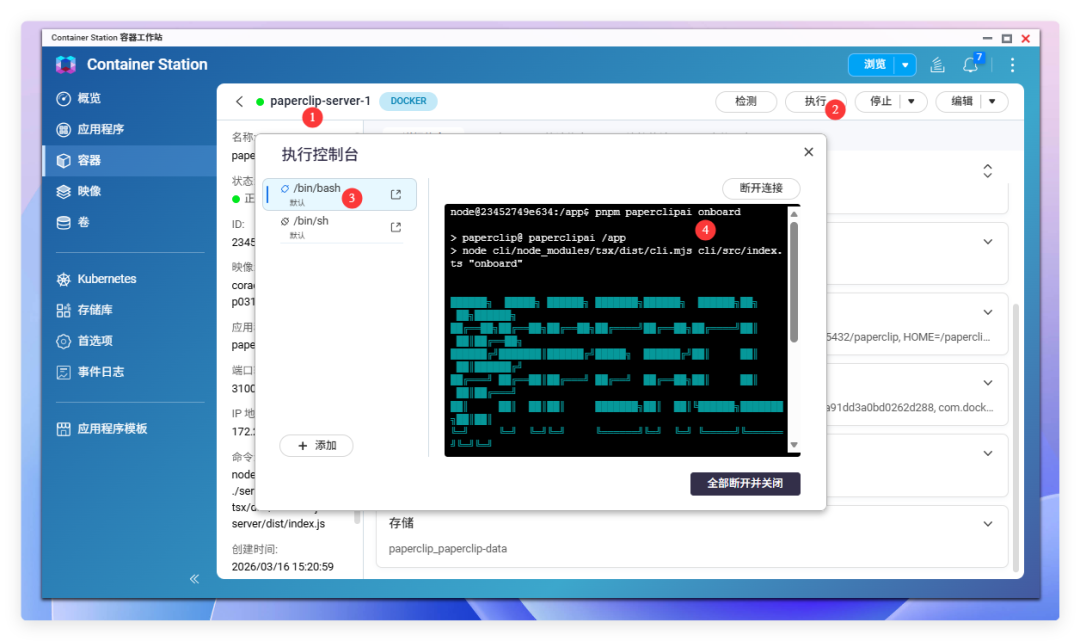Click the 存储库 grid icon
Screen dimensions: 1080x641
63,310
